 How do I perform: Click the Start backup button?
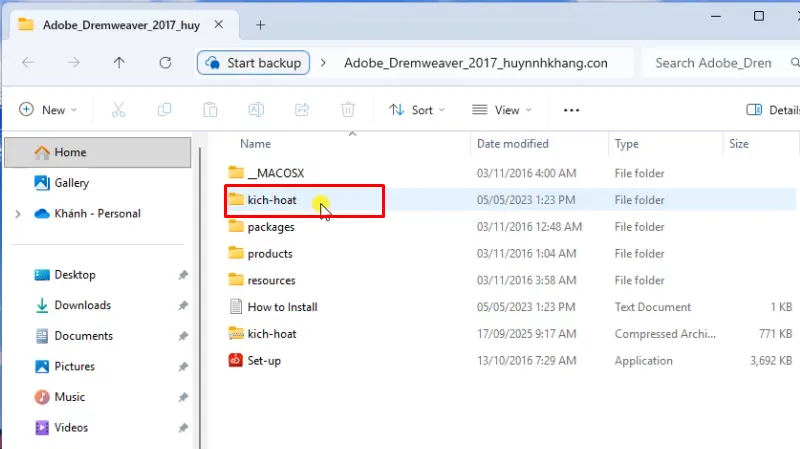[254, 63]
